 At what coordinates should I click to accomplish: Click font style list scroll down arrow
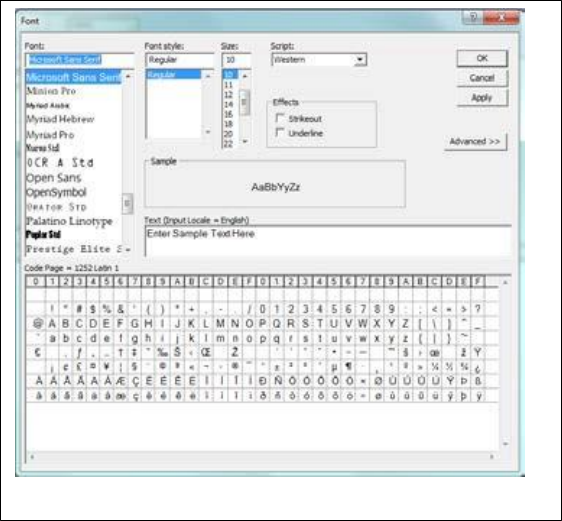208,132
